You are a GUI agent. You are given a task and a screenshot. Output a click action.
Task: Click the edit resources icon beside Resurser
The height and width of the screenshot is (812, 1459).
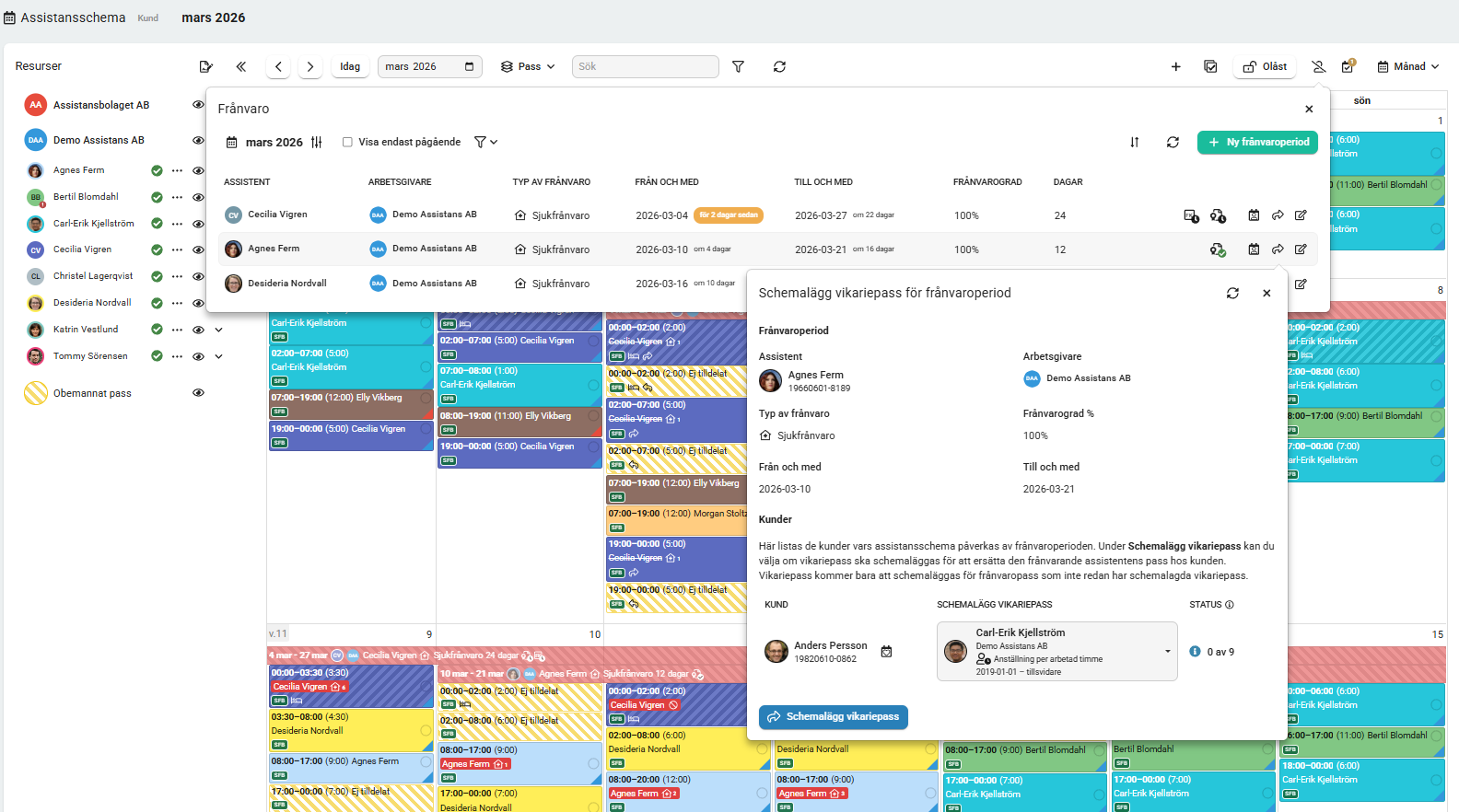(205, 66)
